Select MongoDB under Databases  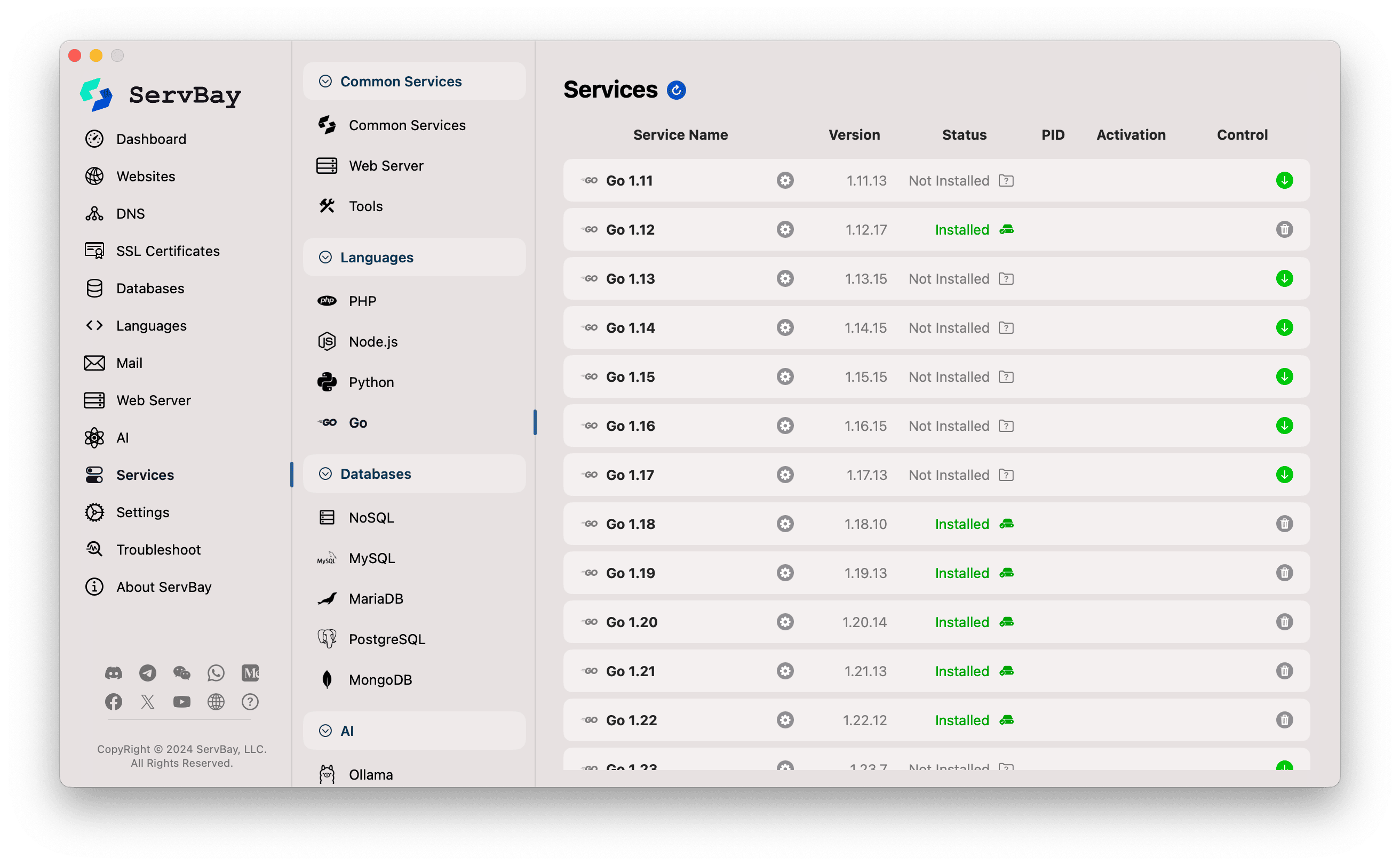380,679
